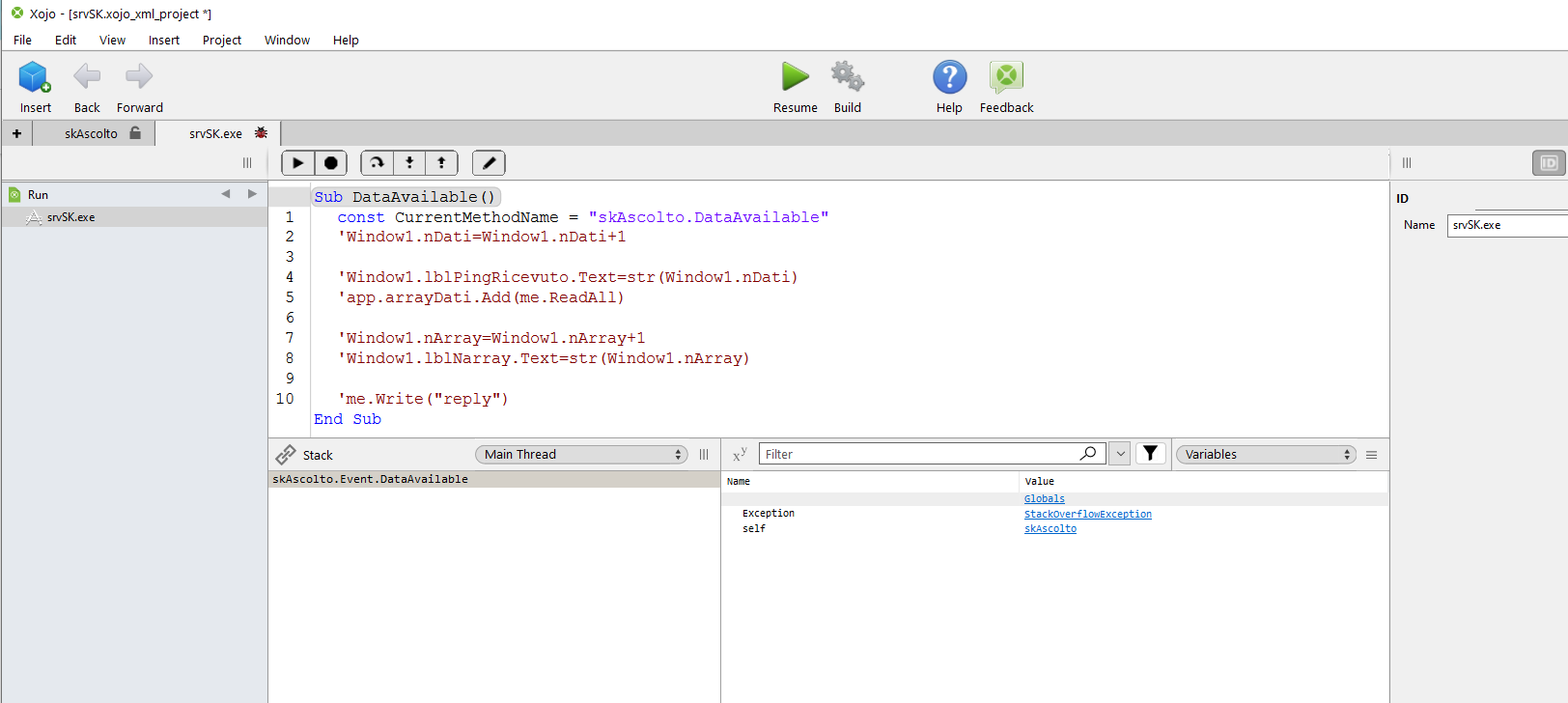
Task: Click the bug icon on srvSK.exe tab
Action: [261, 133]
